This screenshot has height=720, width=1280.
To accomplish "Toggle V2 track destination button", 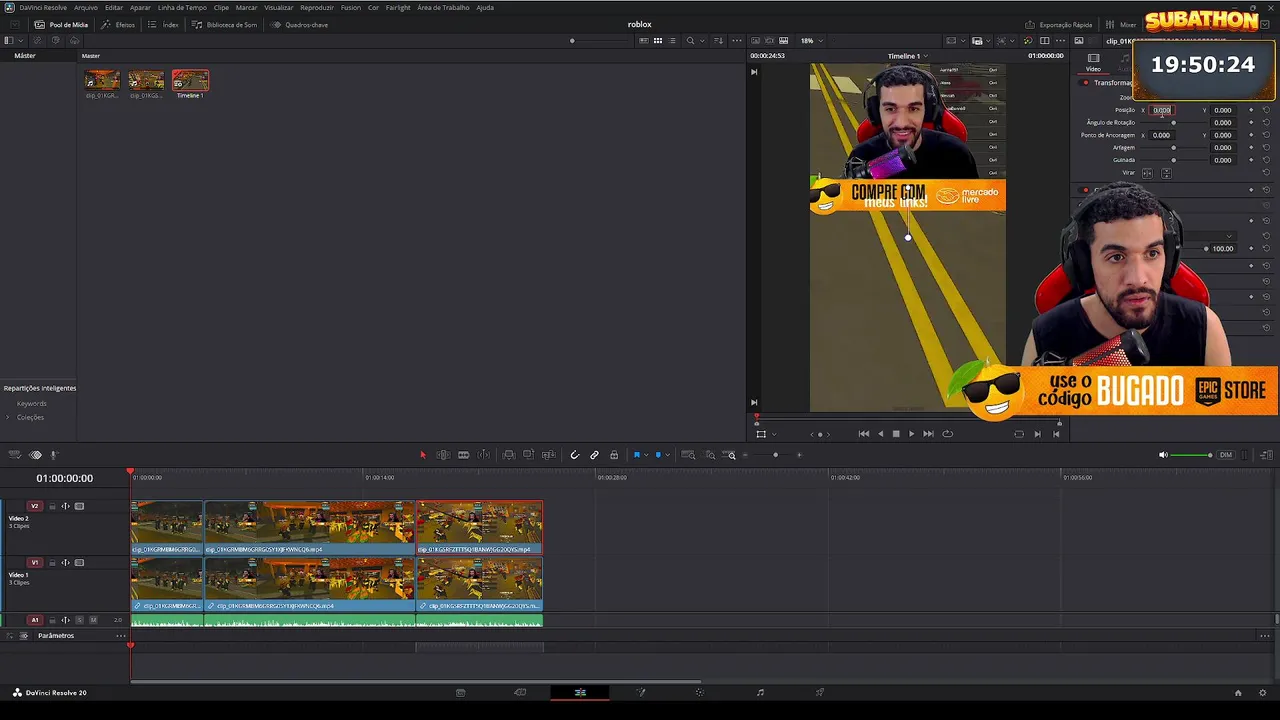I will point(34,506).
